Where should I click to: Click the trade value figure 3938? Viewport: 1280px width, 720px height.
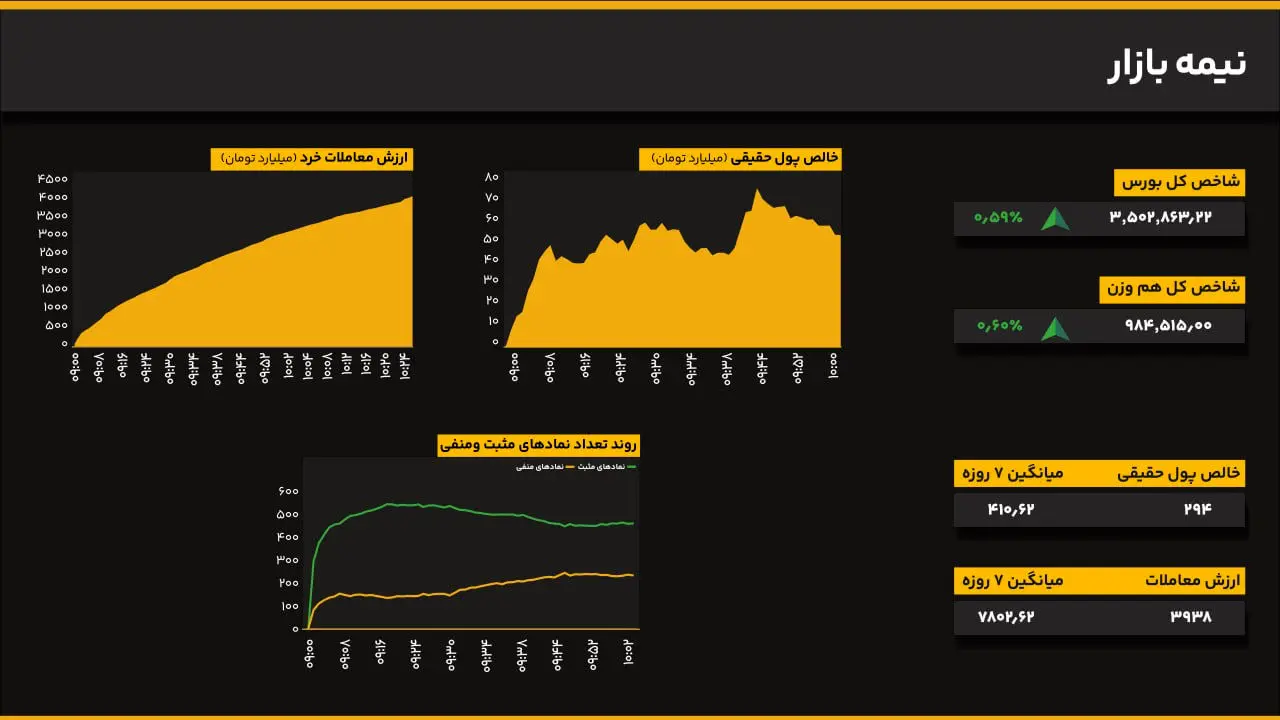coord(1190,617)
